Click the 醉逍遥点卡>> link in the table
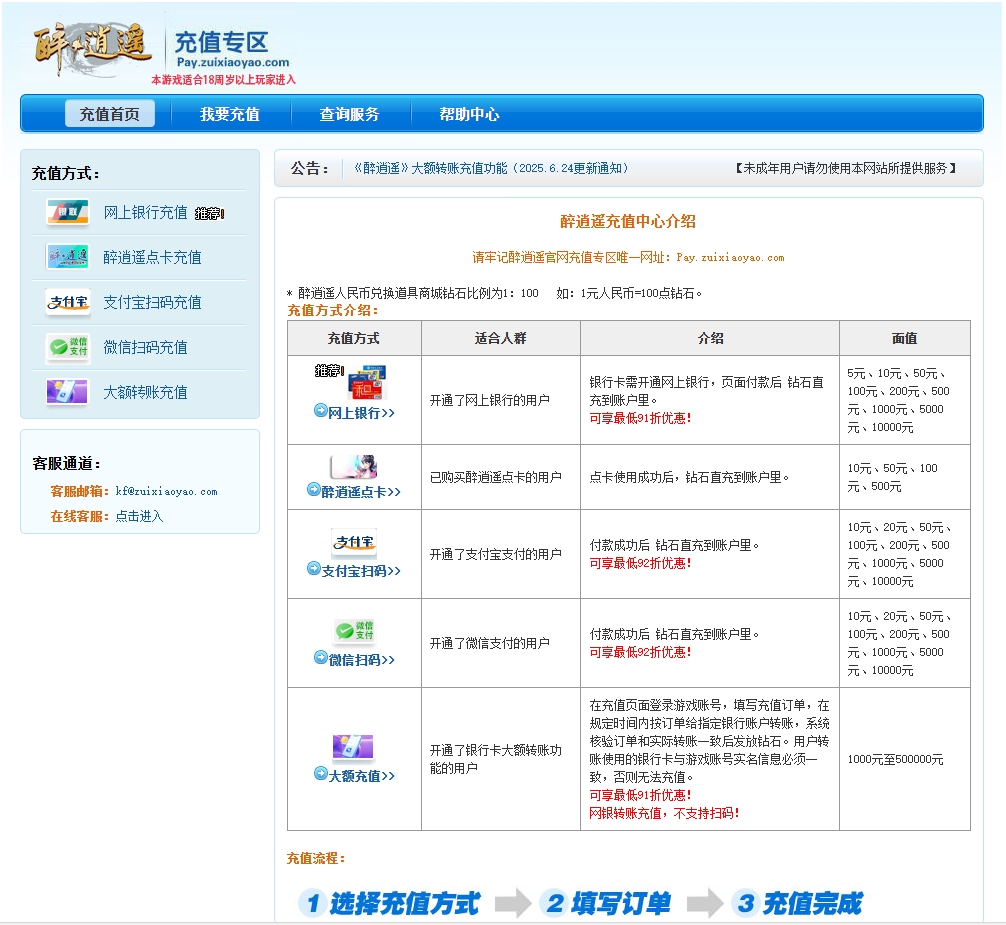The image size is (1006, 925). tap(361, 491)
